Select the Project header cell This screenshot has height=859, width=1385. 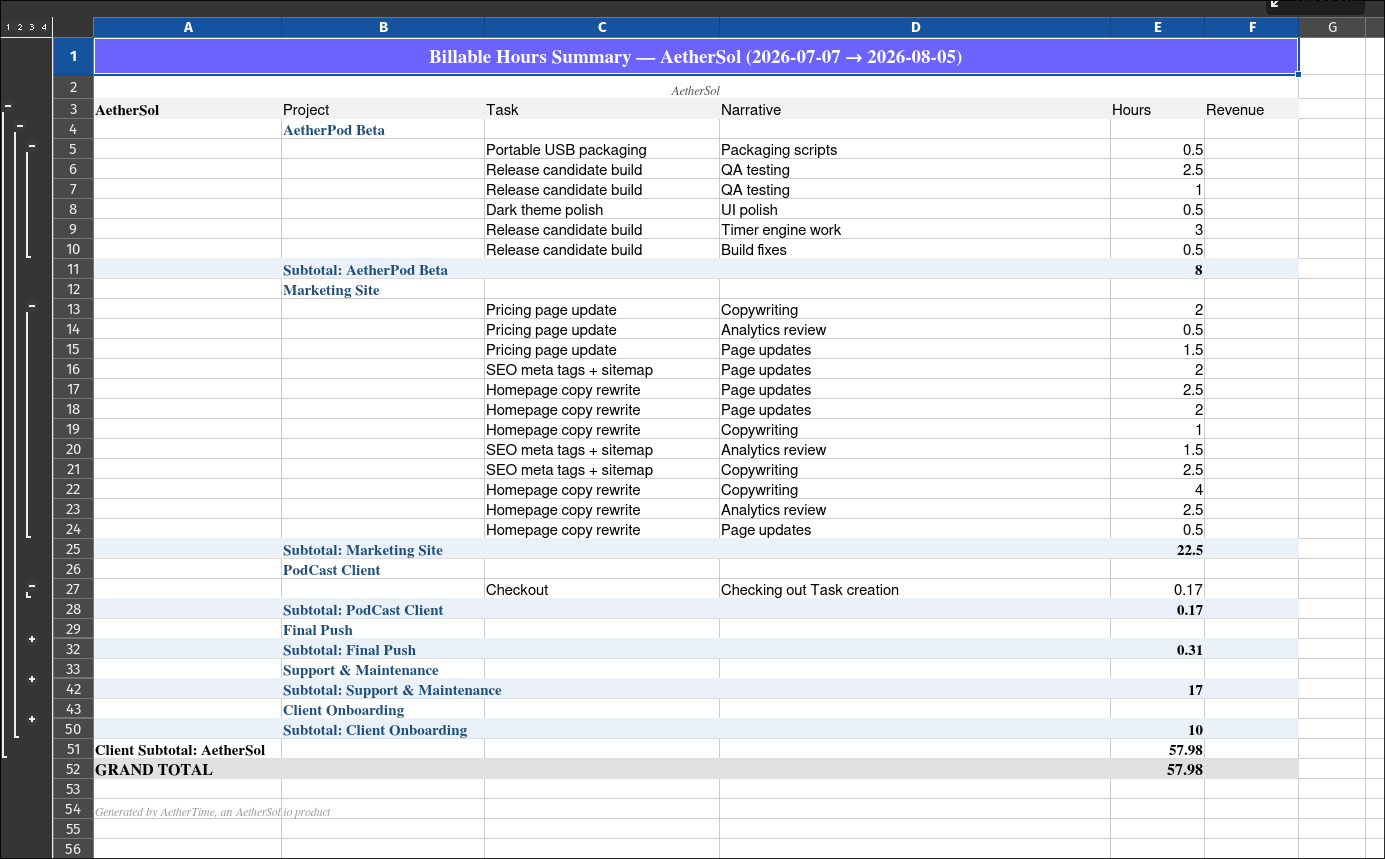383,110
